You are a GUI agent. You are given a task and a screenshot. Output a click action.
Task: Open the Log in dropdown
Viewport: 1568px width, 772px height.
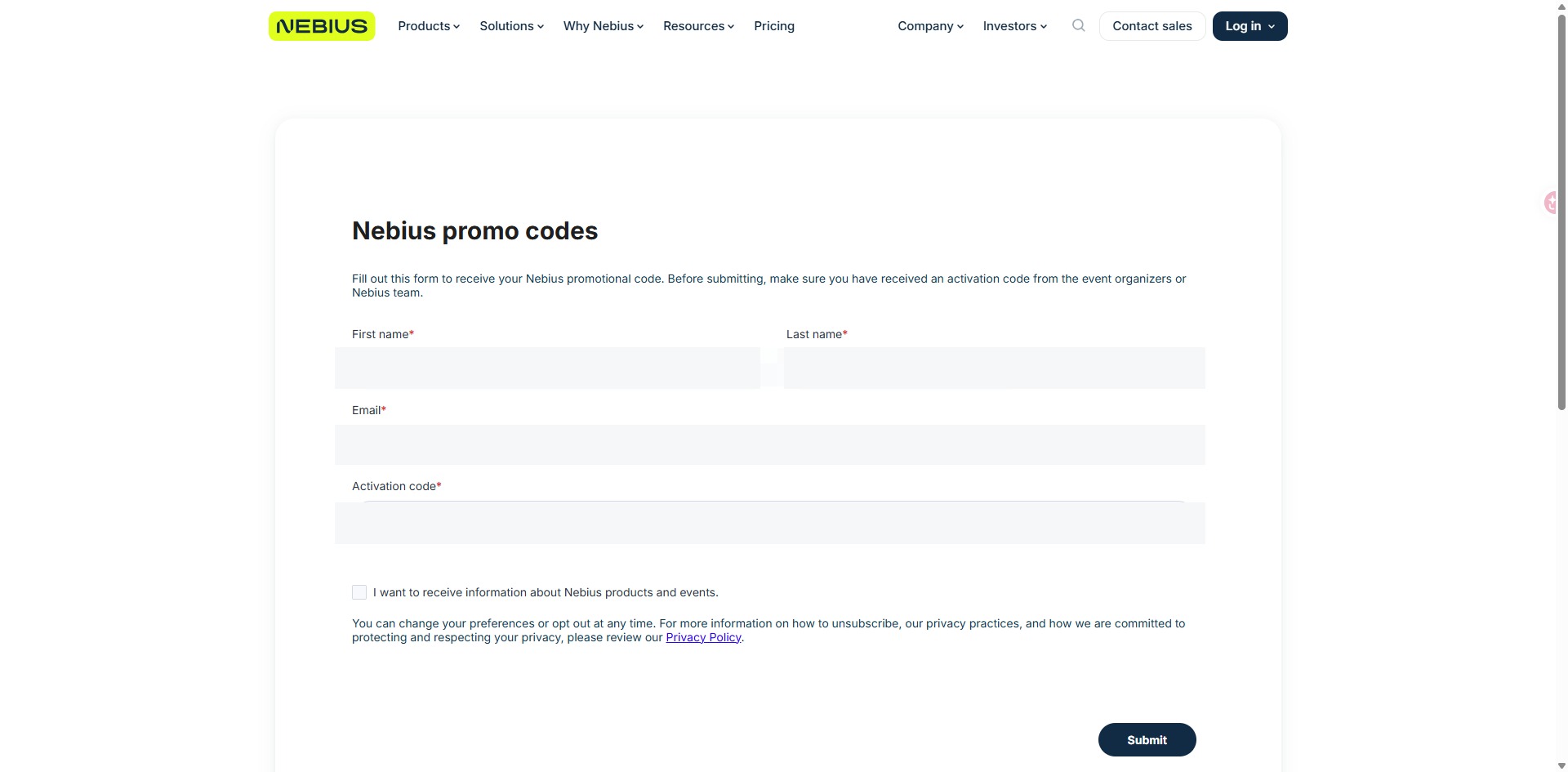tap(1249, 26)
